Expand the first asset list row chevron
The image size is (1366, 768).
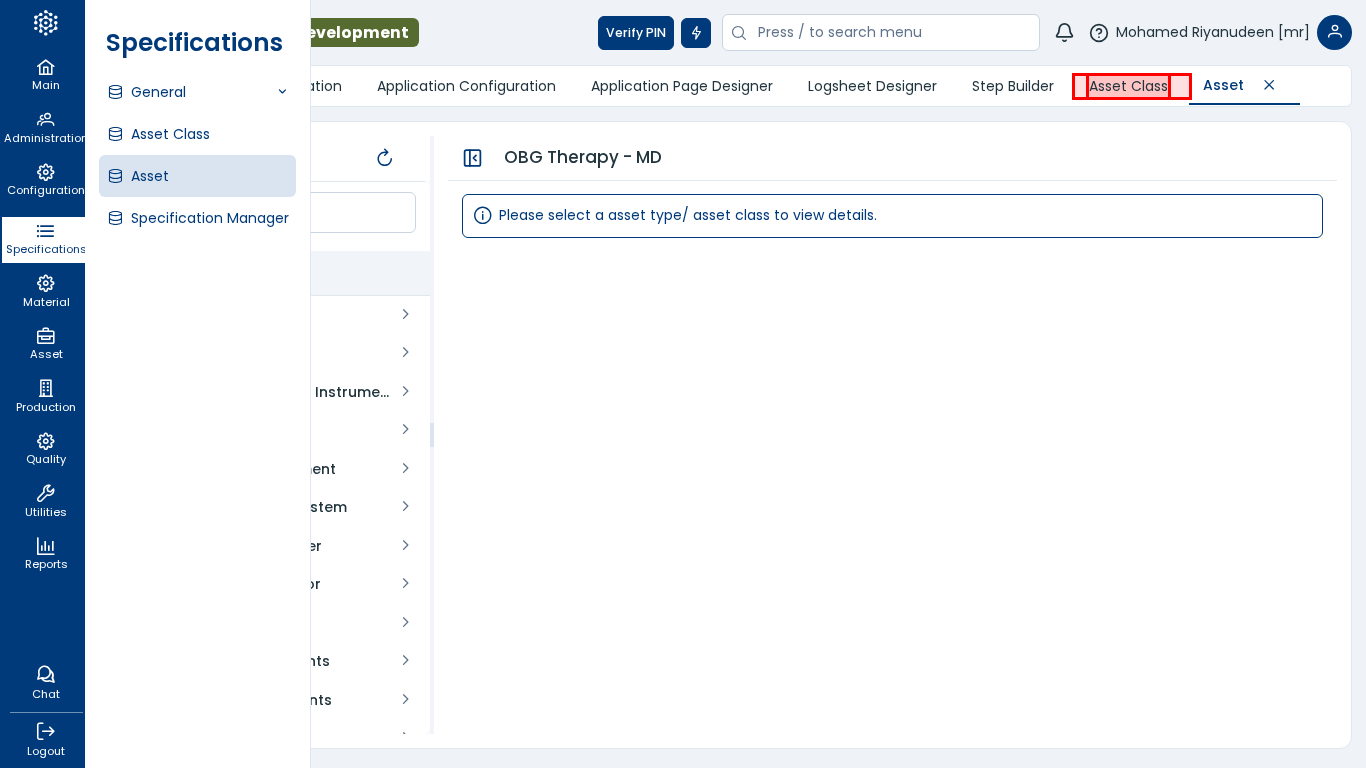(405, 314)
